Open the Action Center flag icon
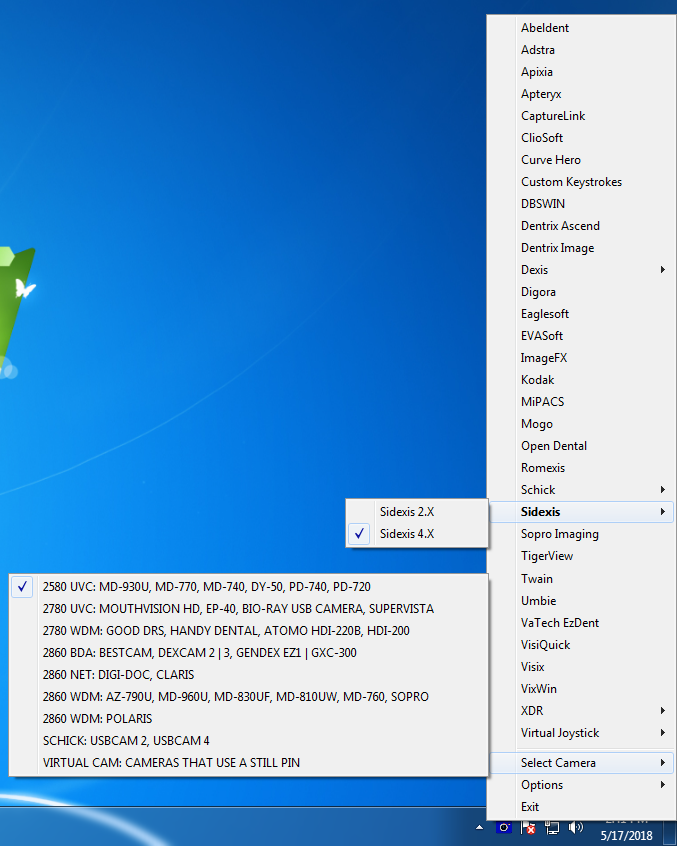This screenshot has height=846, width=677. click(528, 827)
